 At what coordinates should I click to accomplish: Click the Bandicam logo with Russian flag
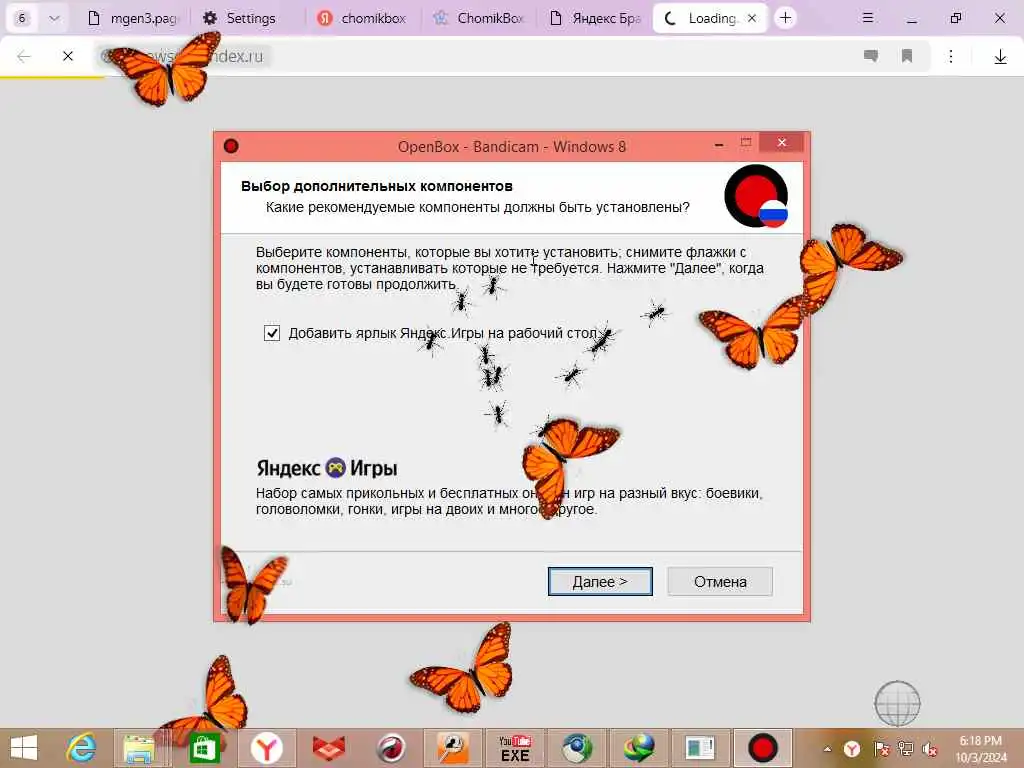756,197
